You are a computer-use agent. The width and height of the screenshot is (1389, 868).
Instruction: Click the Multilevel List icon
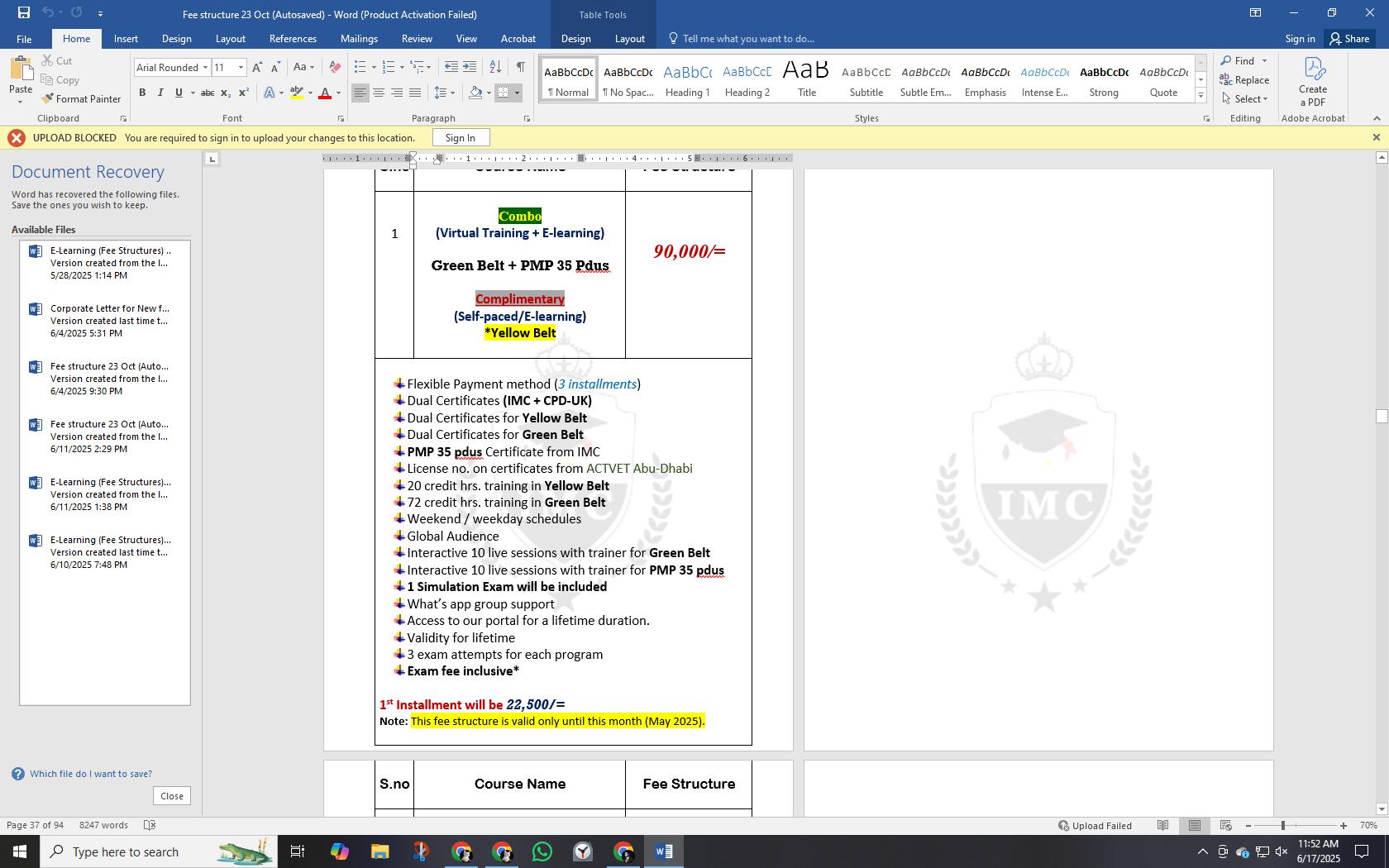[417, 67]
